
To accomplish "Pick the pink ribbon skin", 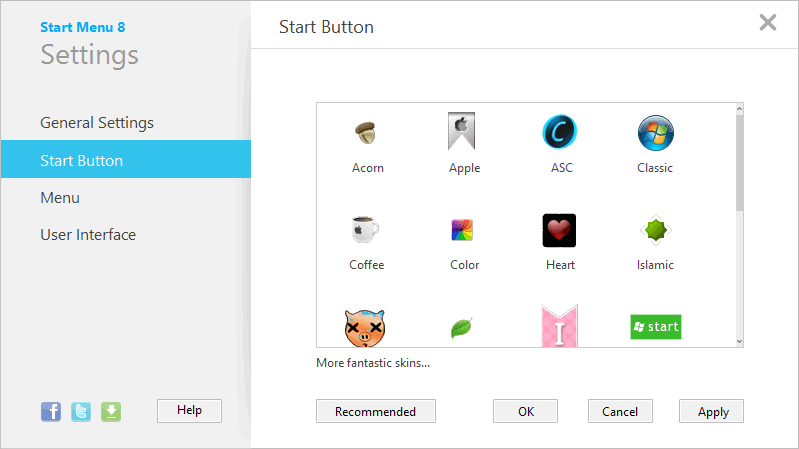I will [x=560, y=326].
